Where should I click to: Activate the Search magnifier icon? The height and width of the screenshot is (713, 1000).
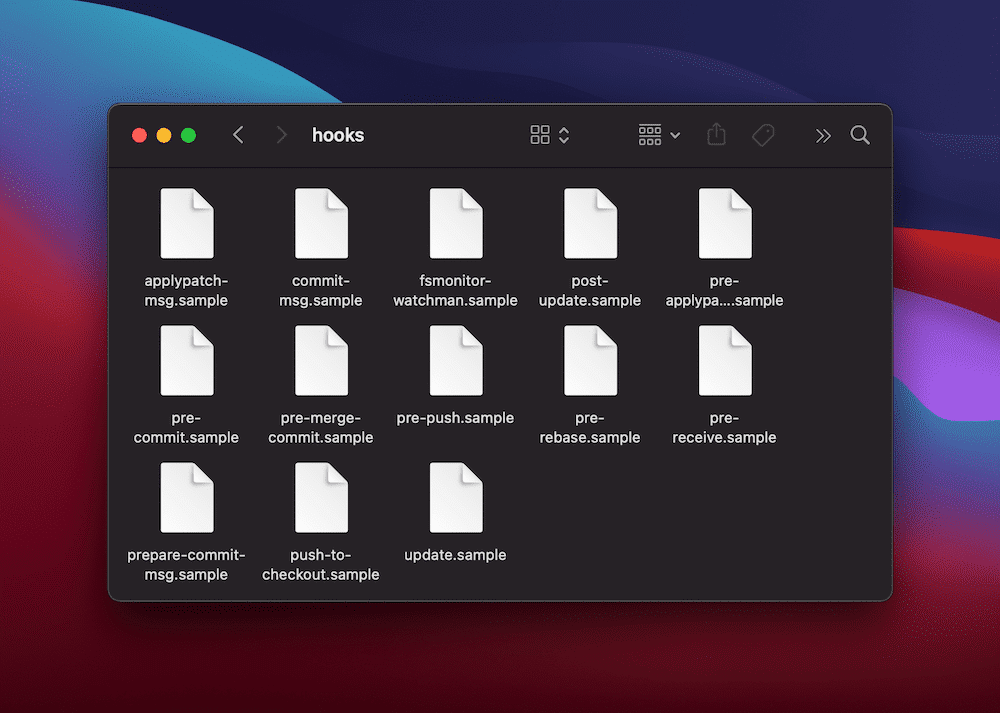860,135
